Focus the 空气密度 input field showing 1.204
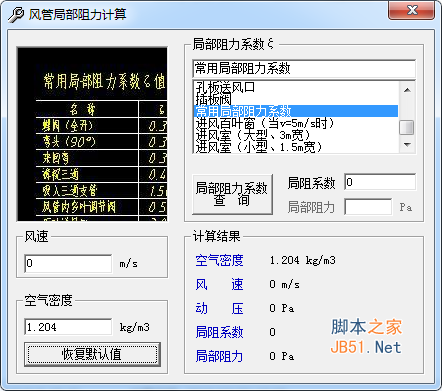This screenshot has width=442, height=391. click(68, 327)
